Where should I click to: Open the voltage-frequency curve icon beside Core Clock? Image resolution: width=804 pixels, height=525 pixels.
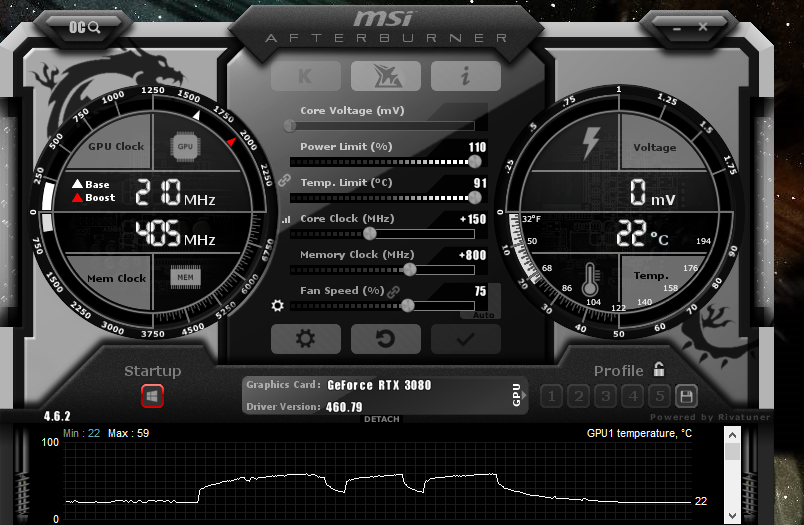[286, 219]
